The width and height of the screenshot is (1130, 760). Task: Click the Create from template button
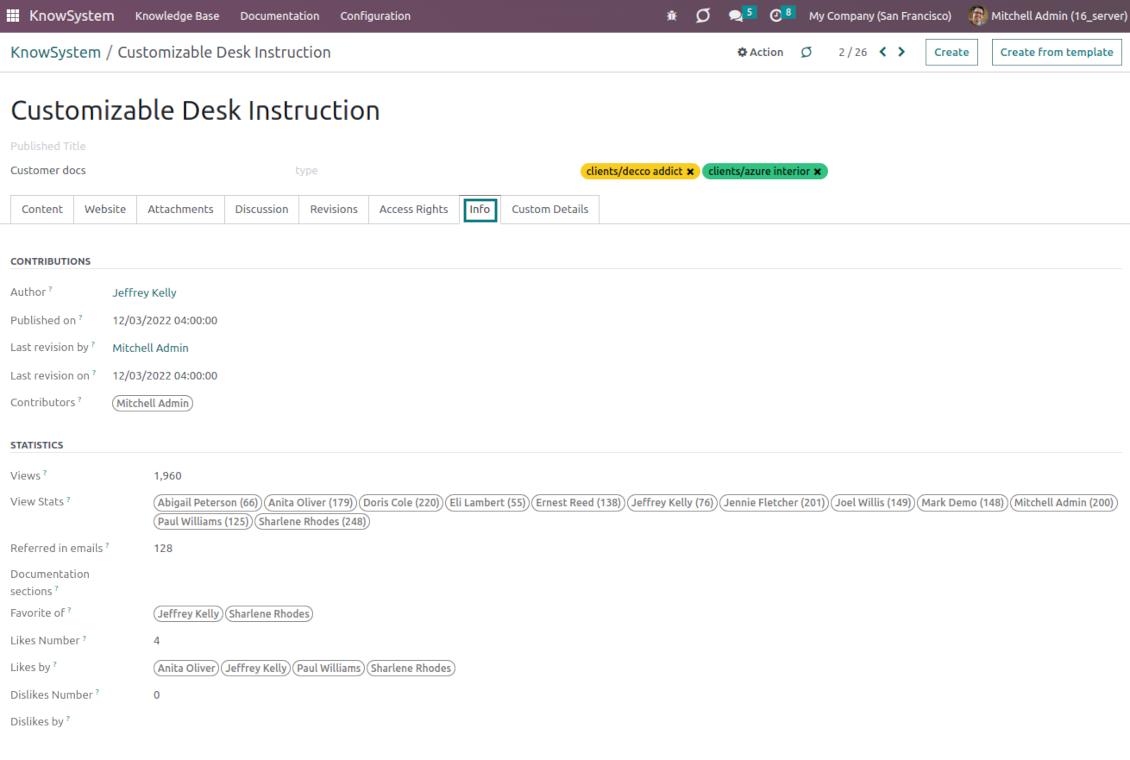pos(1056,52)
